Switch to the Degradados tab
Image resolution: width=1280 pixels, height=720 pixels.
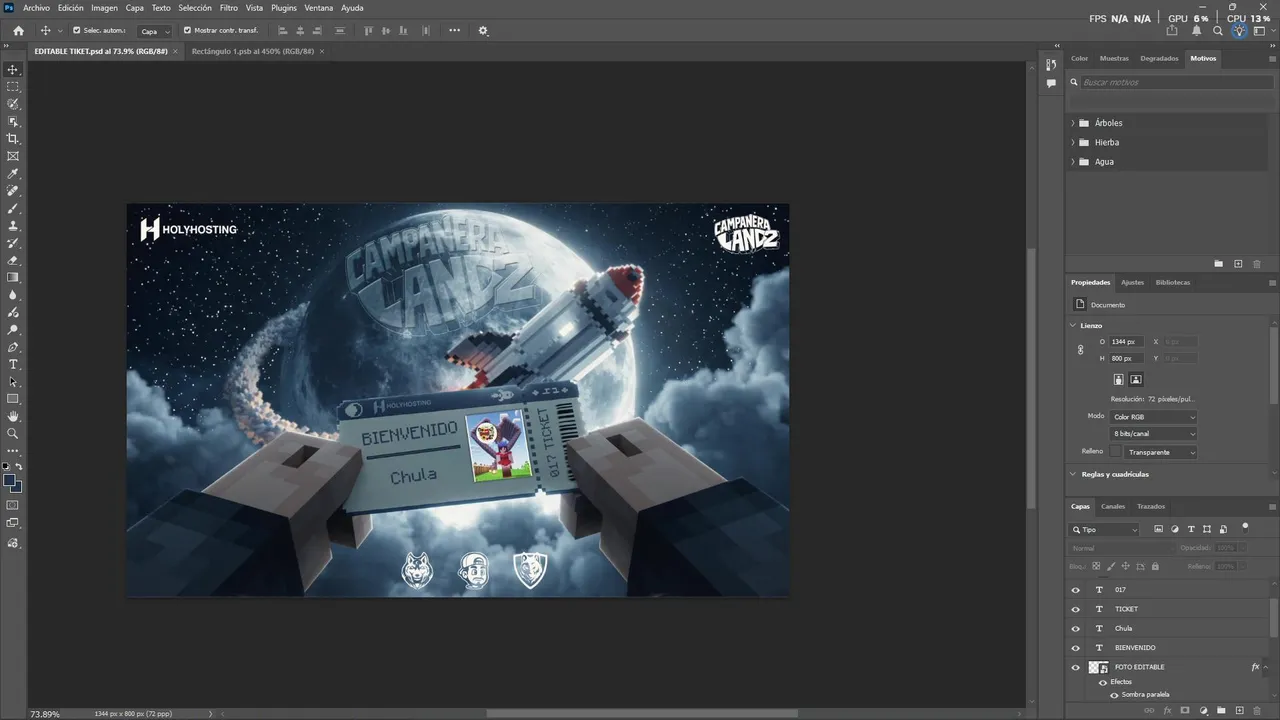click(x=1159, y=58)
